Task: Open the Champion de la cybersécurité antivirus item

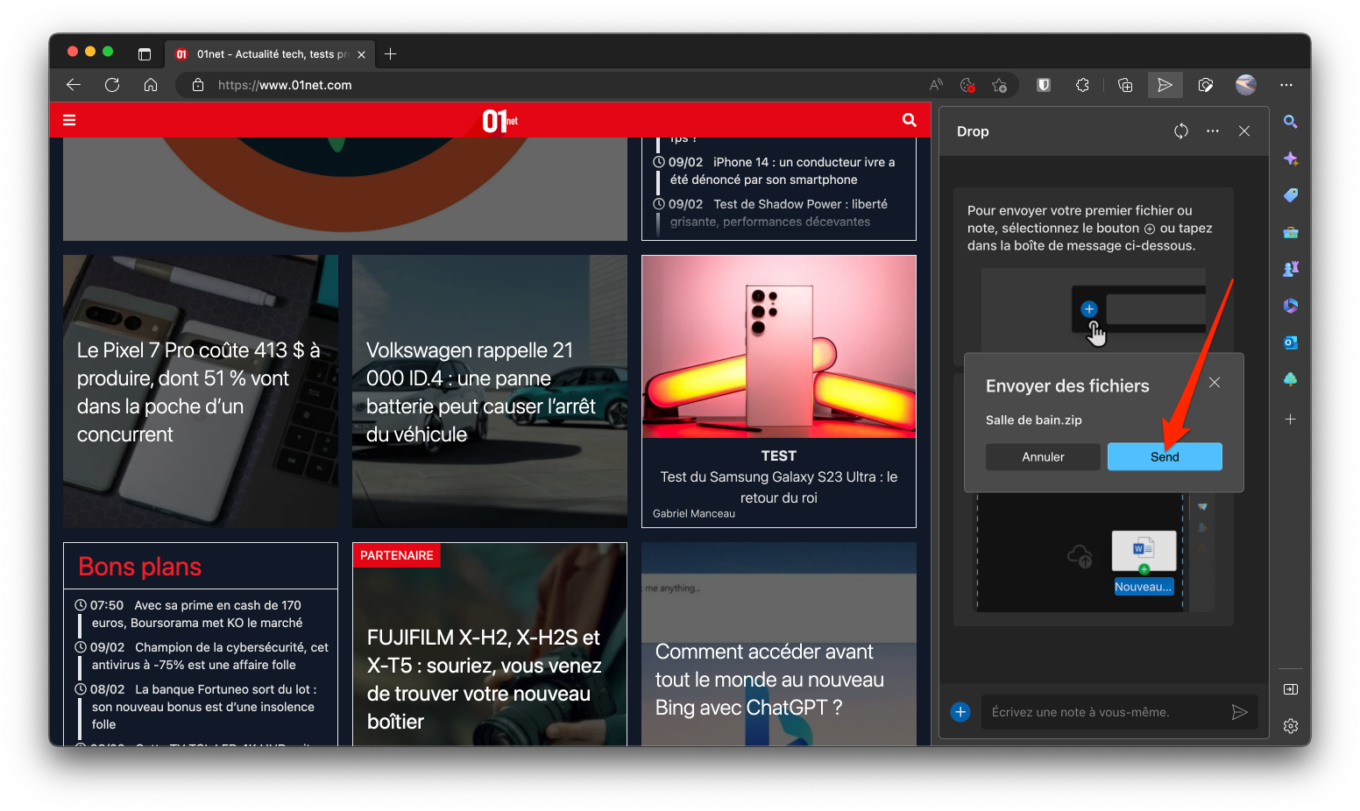Action: 210,656
